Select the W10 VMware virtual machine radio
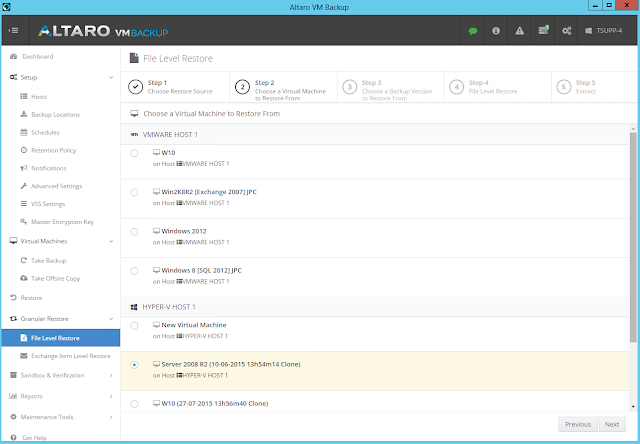Viewport: 640px width, 444px height. pos(134,153)
